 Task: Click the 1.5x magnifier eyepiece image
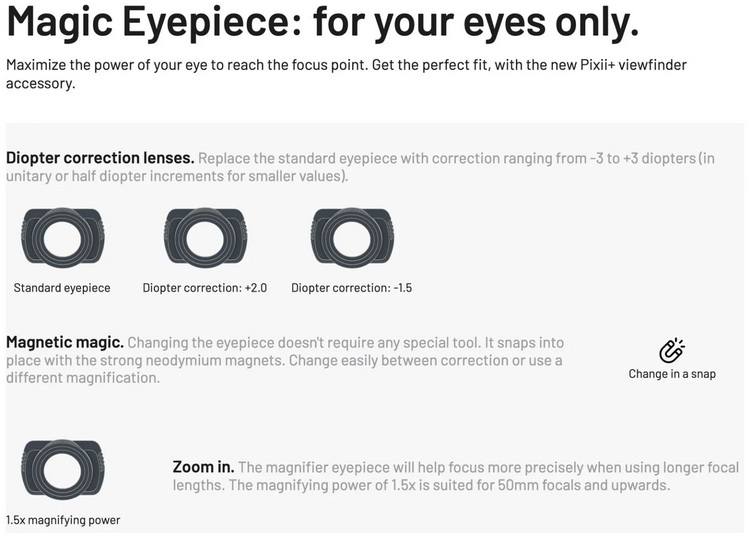click(x=63, y=470)
